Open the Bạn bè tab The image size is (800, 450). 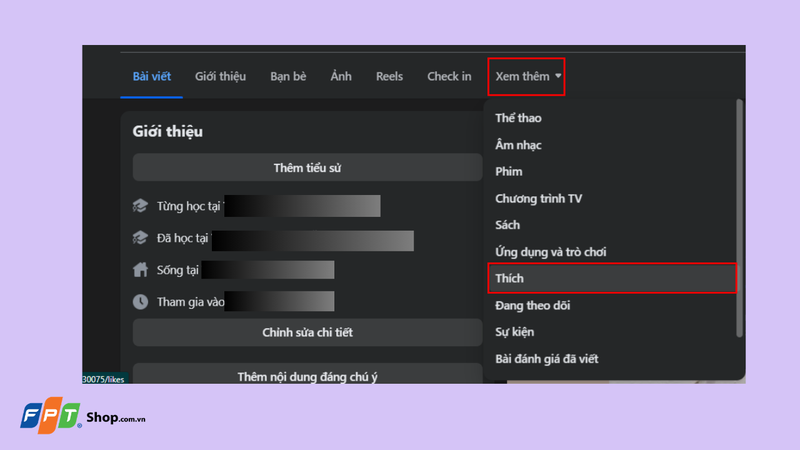pyautogui.click(x=288, y=77)
